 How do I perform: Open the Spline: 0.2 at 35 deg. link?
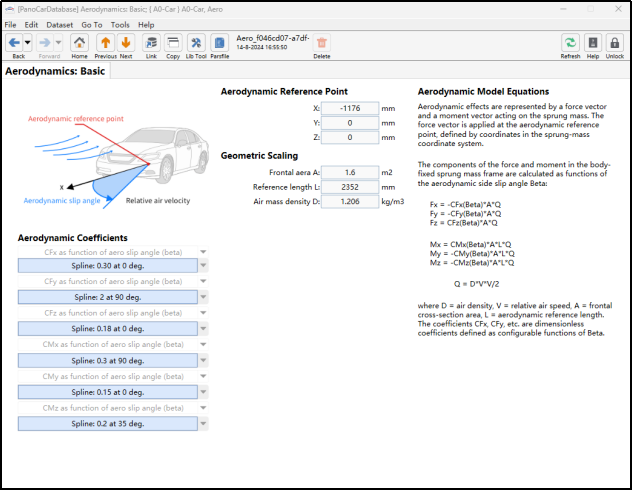point(108,424)
